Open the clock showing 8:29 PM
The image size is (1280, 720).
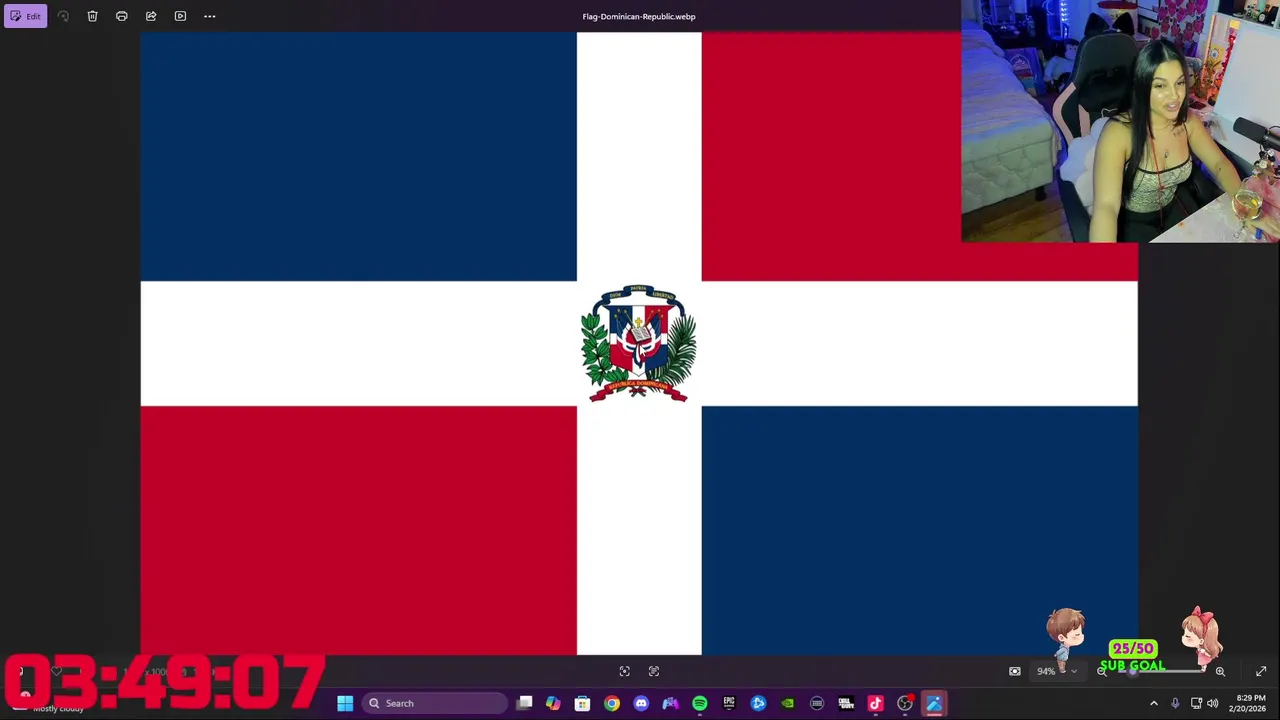1250,703
